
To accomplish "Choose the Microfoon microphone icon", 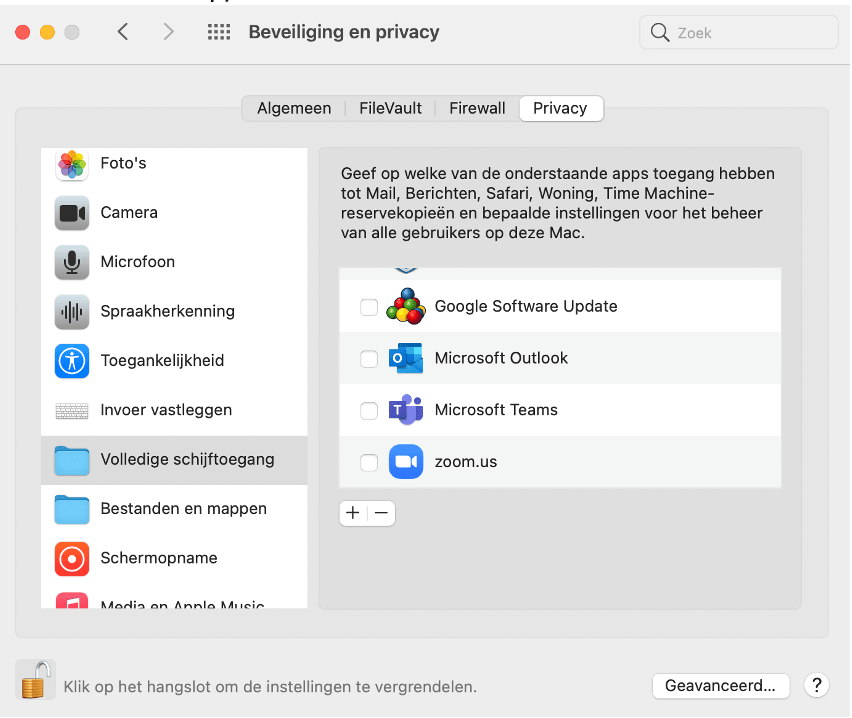I will point(72,263).
